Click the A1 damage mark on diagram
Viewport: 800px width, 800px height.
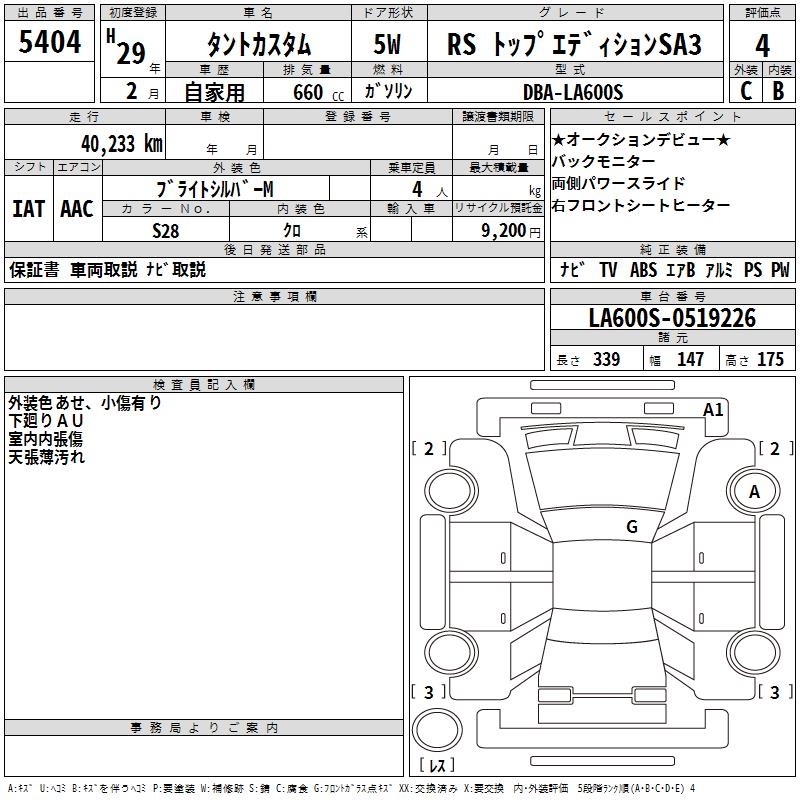click(x=713, y=410)
